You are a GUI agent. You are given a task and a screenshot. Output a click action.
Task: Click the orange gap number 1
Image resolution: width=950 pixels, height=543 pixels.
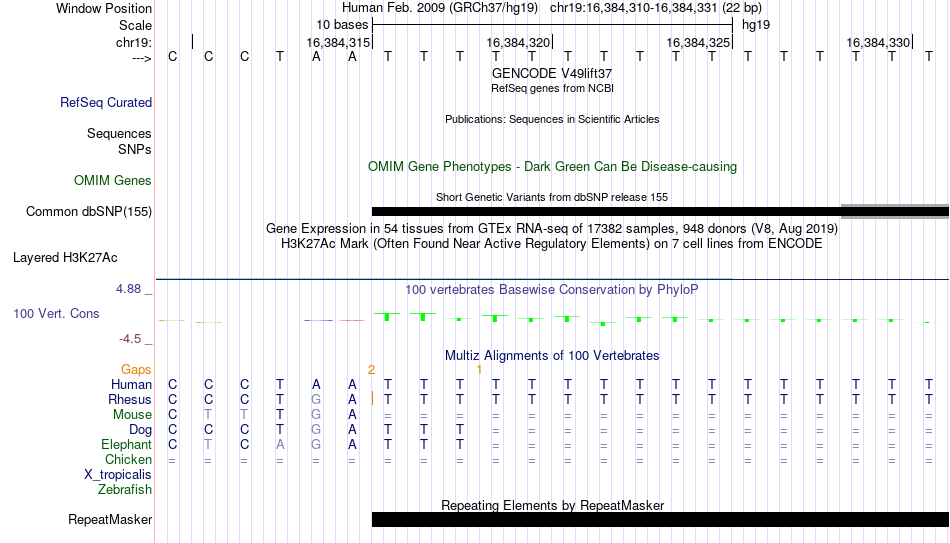pyautogui.click(x=479, y=370)
